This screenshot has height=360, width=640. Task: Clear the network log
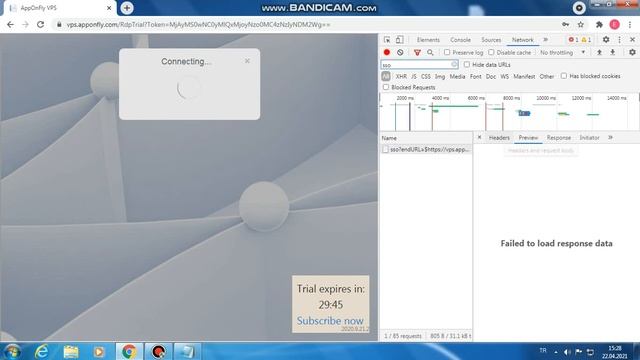coord(400,52)
